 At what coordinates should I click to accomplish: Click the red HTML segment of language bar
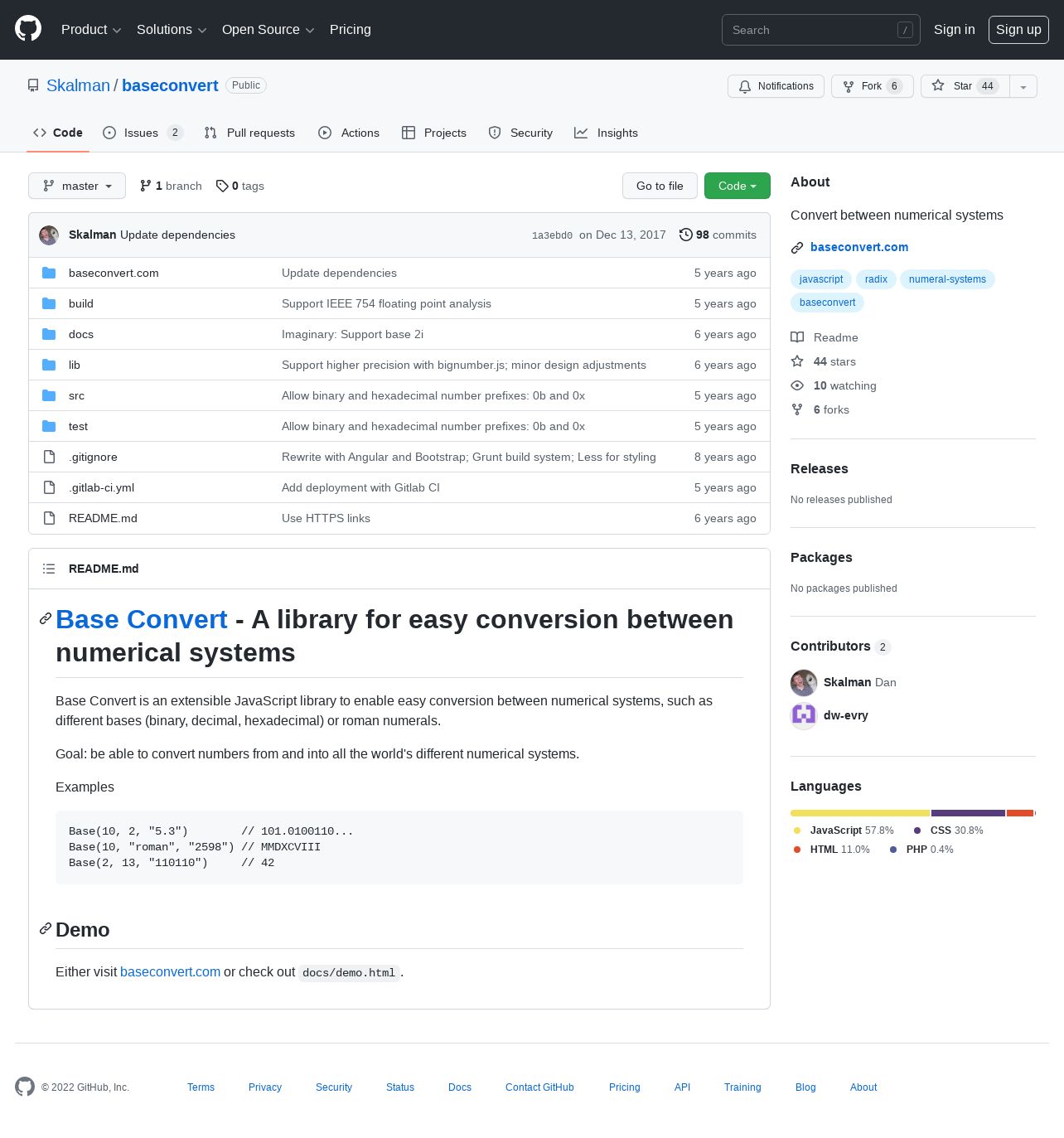pos(1020,813)
